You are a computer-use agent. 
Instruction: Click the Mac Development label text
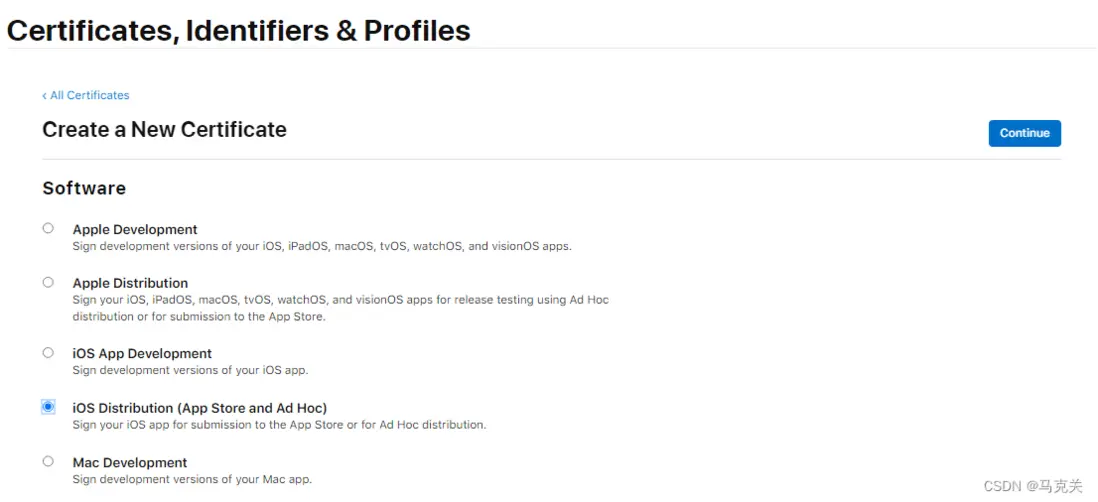tap(130, 463)
